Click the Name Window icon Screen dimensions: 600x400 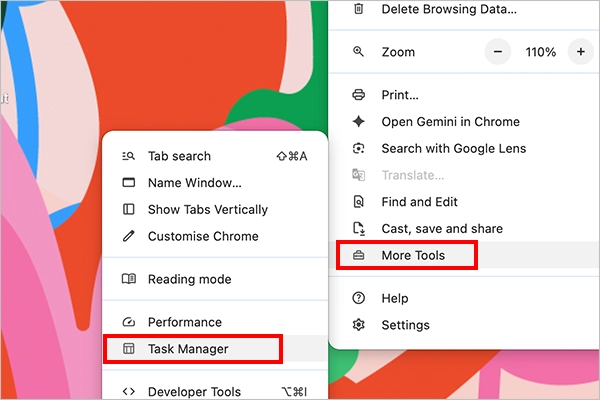(x=128, y=183)
